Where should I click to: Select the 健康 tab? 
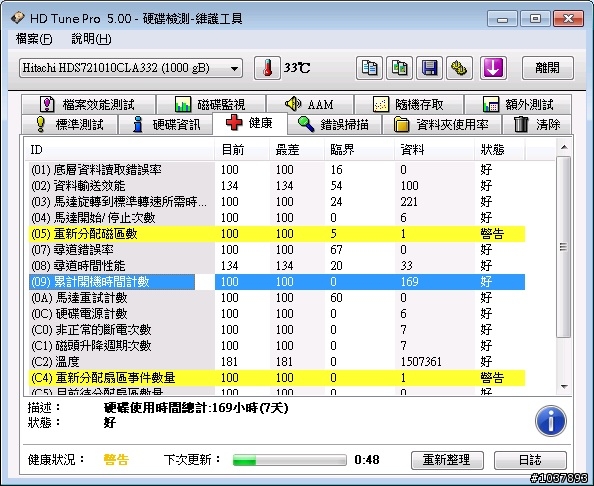pos(250,123)
